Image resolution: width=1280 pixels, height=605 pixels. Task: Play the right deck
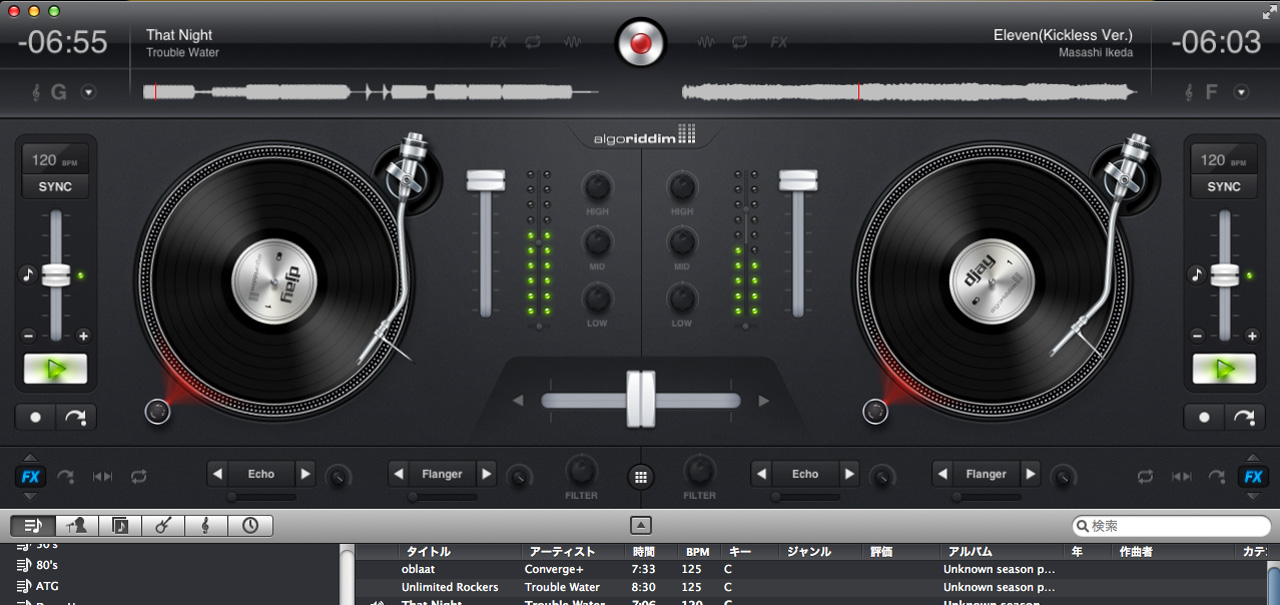[1224, 369]
